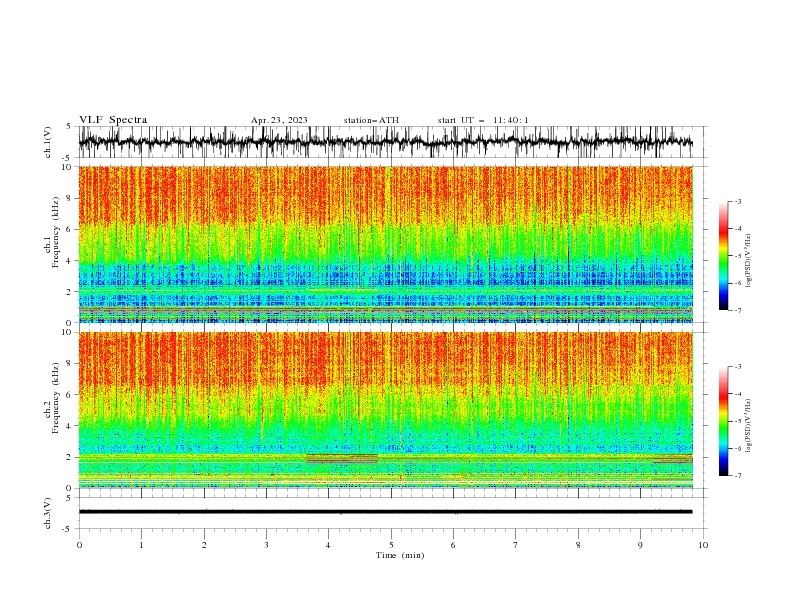Click the 'start UT = 11:40:1' text
792x612 pixels.
click(483, 120)
